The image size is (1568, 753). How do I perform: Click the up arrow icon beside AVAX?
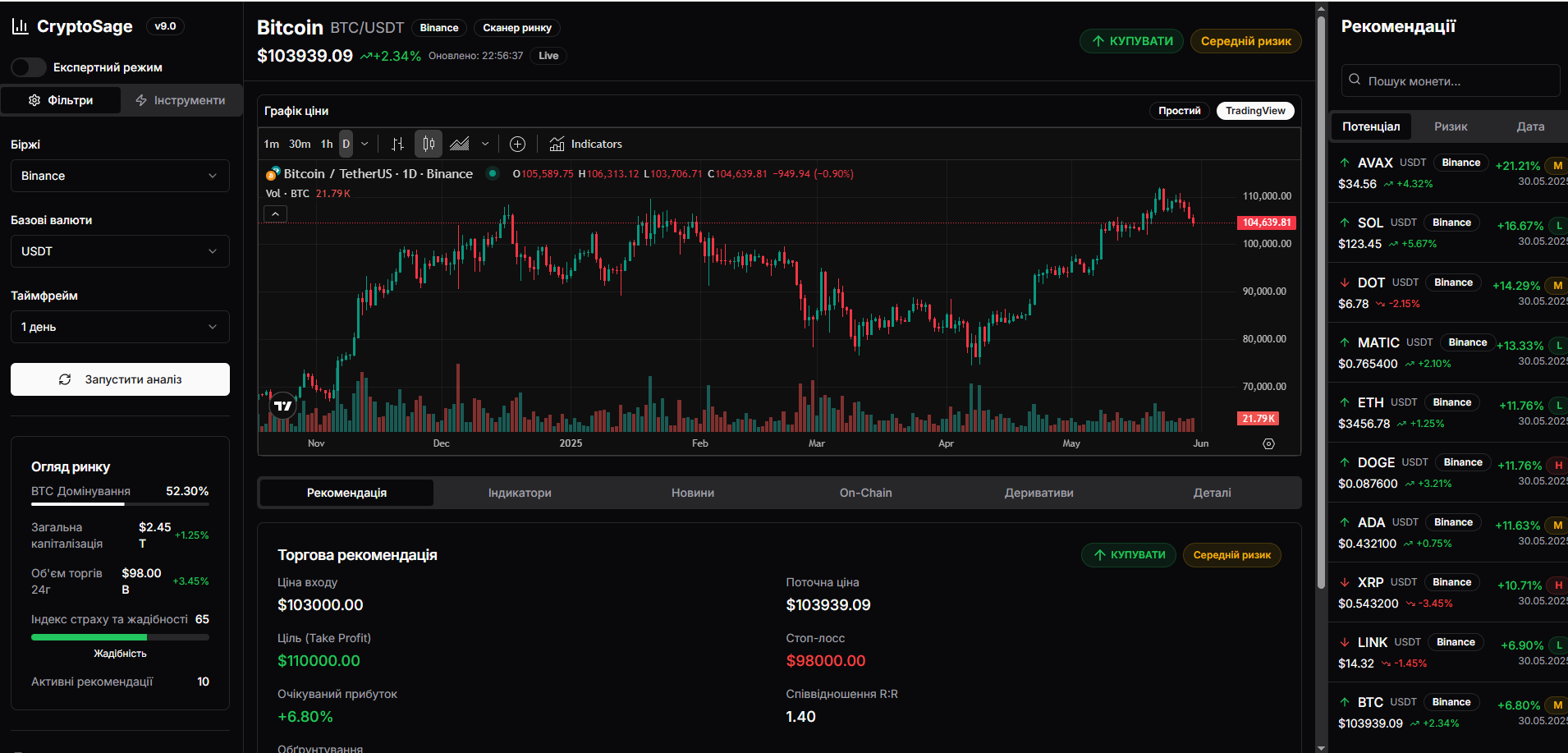click(x=1345, y=163)
